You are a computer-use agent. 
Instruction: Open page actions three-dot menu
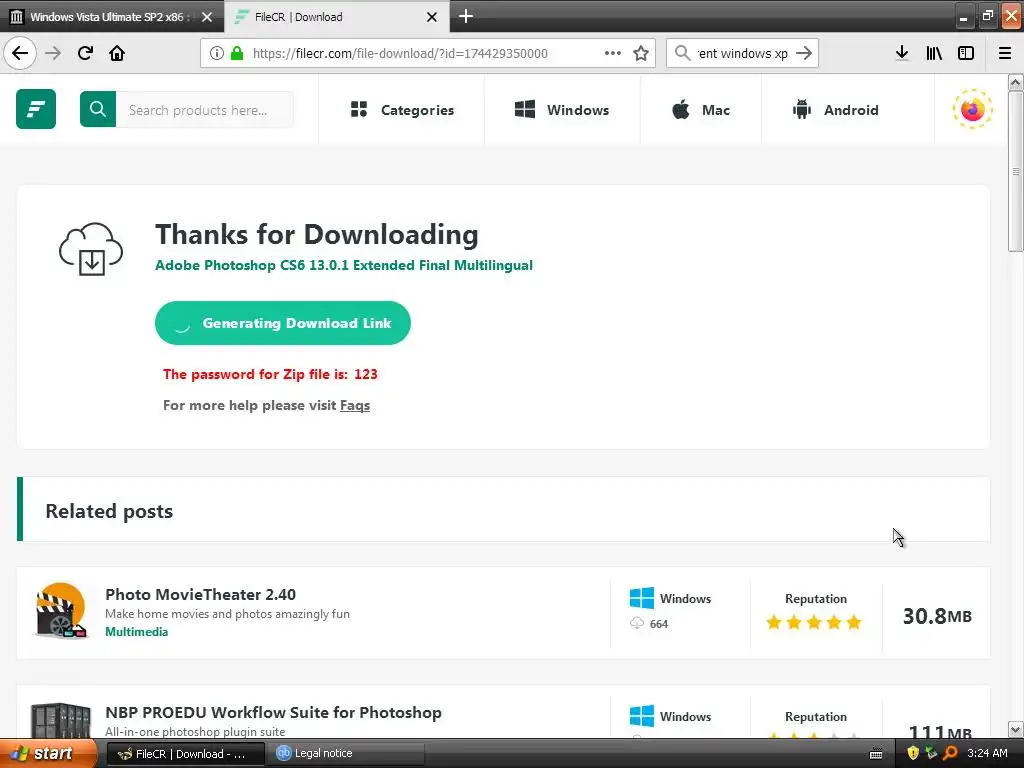[x=613, y=53]
